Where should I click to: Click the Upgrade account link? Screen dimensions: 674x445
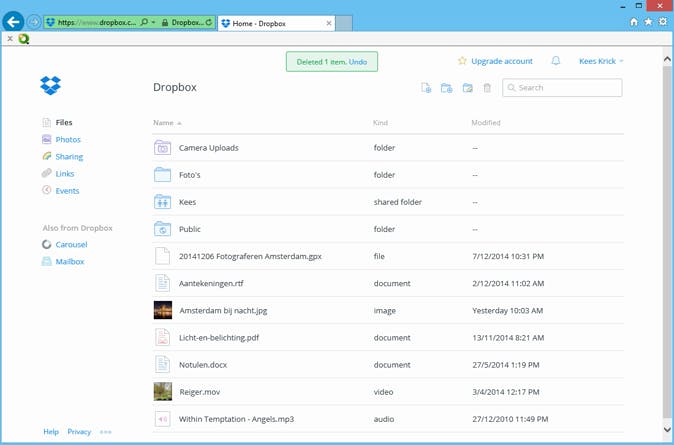pos(502,61)
